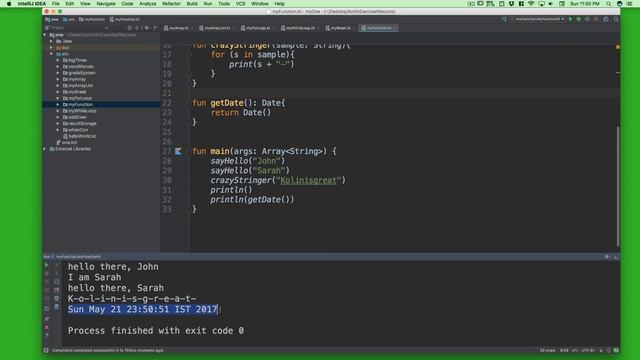The height and width of the screenshot is (360, 640).
Task: Click the 'Process finished with exit code 0' text
Action: pyautogui.click(x=156, y=331)
